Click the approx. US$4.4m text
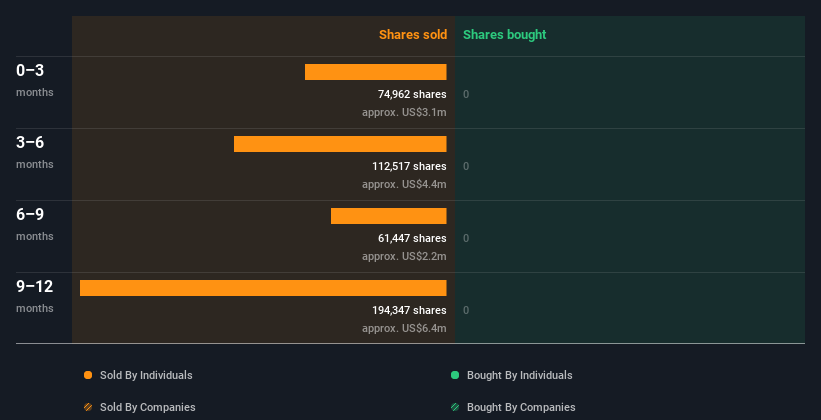821x420 pixels. pyautogui.click(x=404, y=184)
